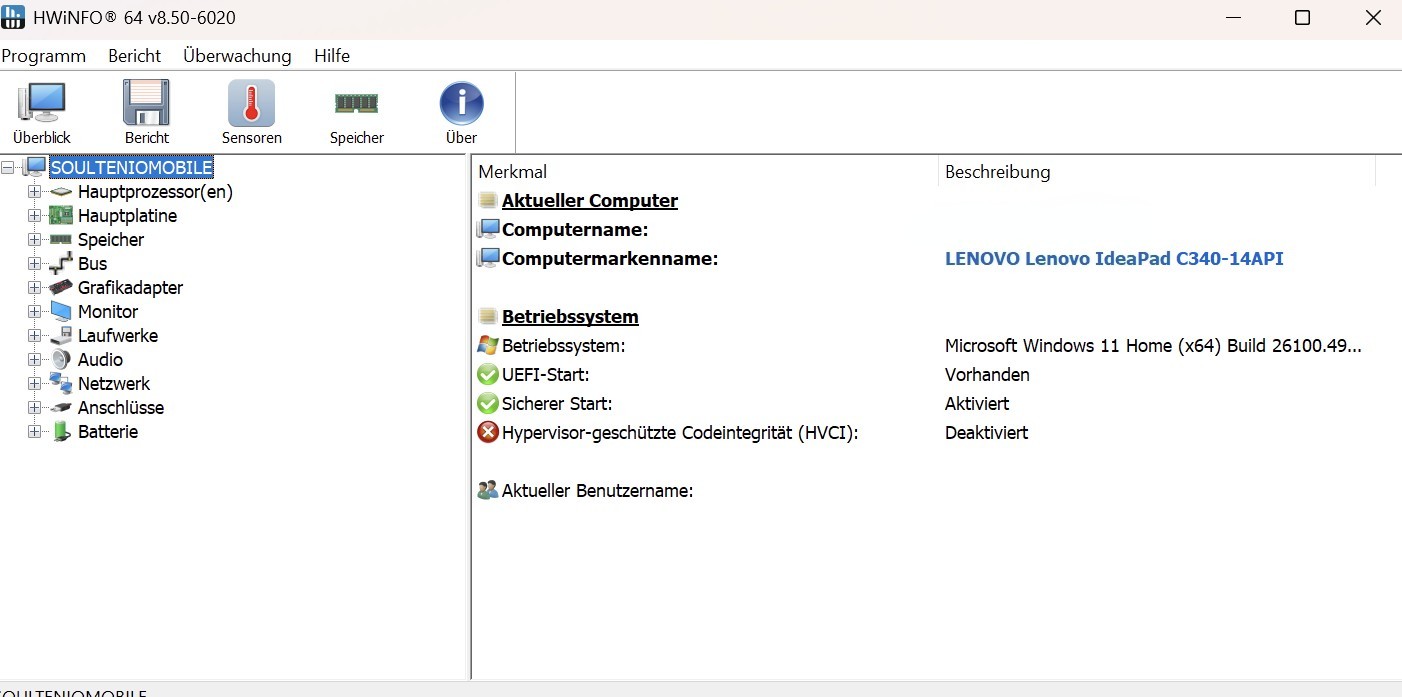Expand the Hauptplatine tree node
Viewport: 1402px width, 697px height.
pyautogui.click(x=34, y=215)
